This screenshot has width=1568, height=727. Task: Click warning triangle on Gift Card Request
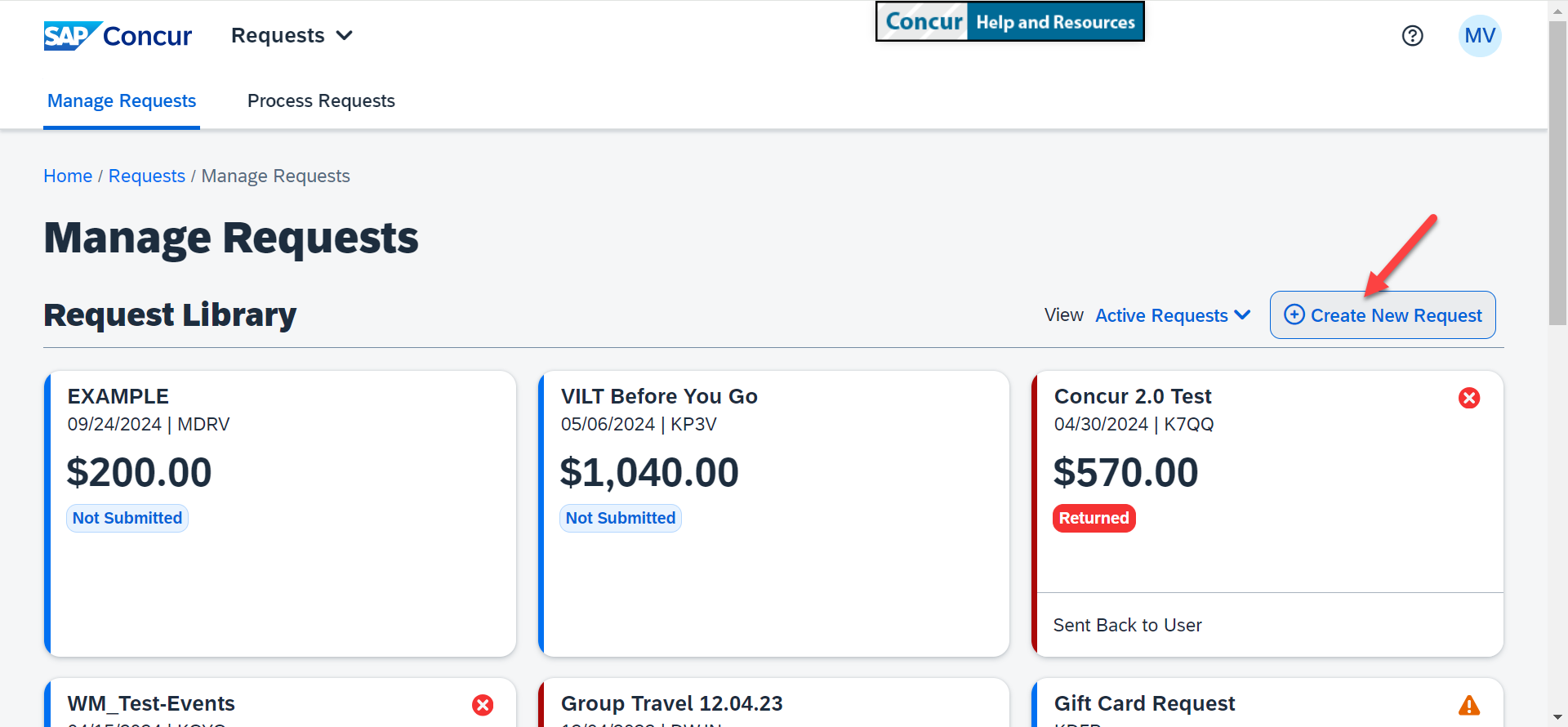(1469, 705)
